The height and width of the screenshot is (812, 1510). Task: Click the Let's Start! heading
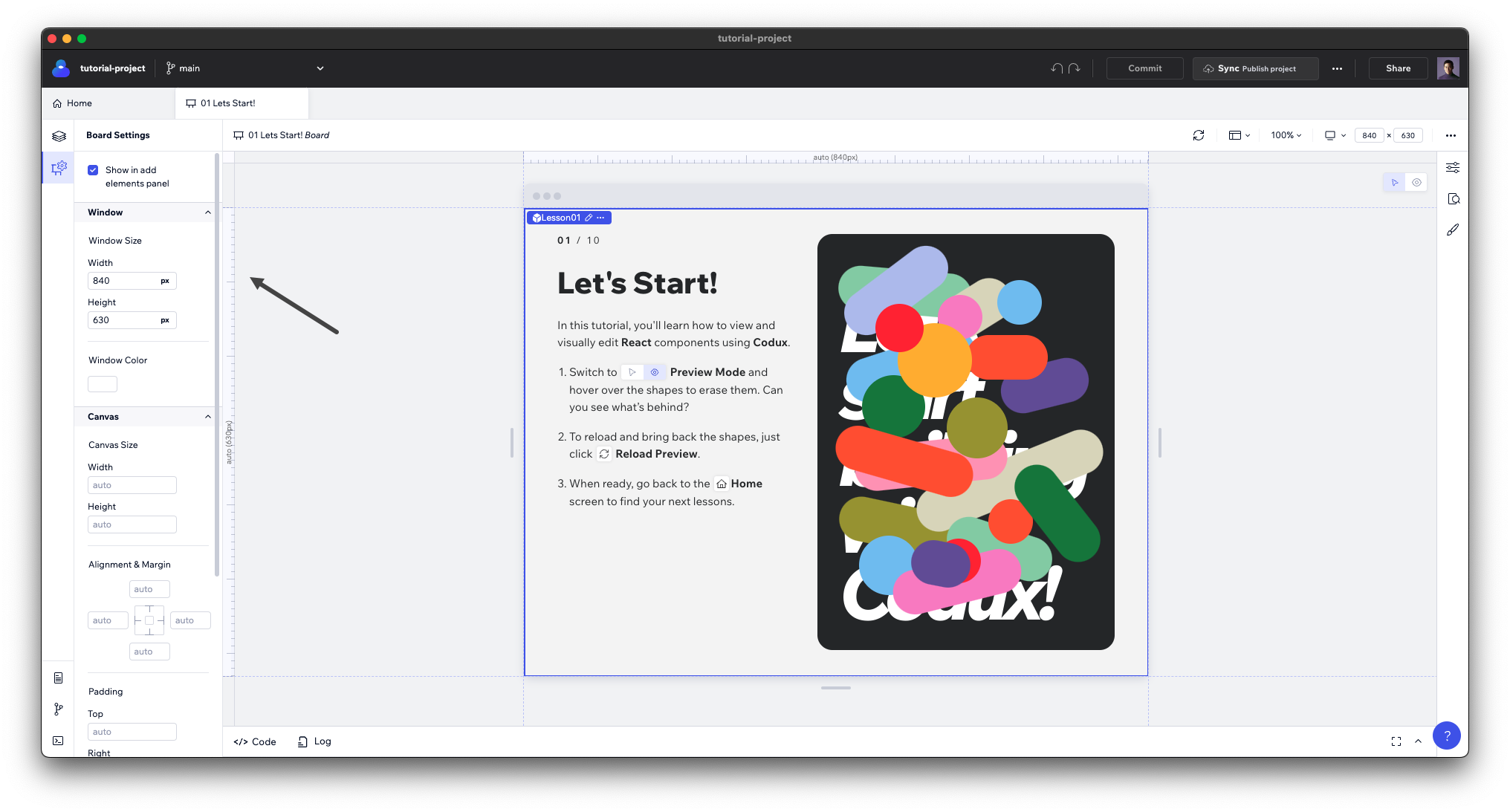tap(638, 283)
